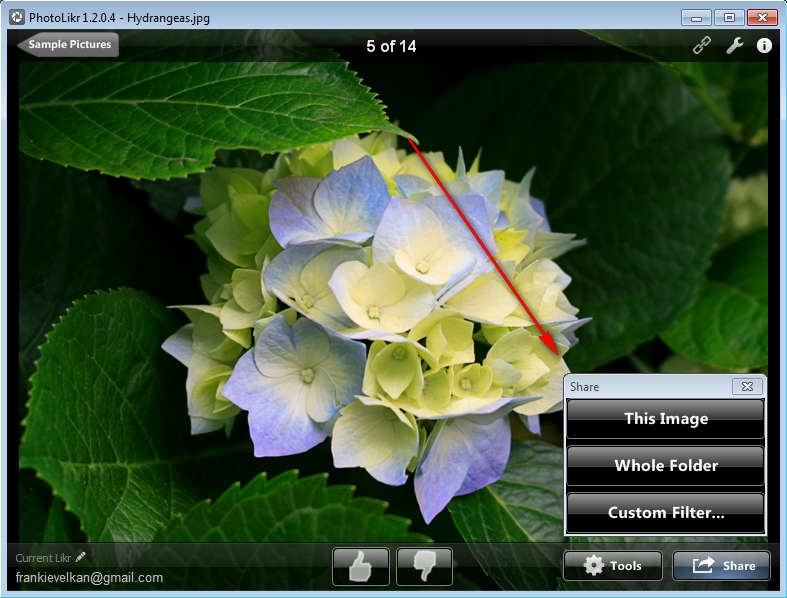Screen dimensions: 787x598
Task: Dislike the photo with thumbs down
Action: (424, 566)
